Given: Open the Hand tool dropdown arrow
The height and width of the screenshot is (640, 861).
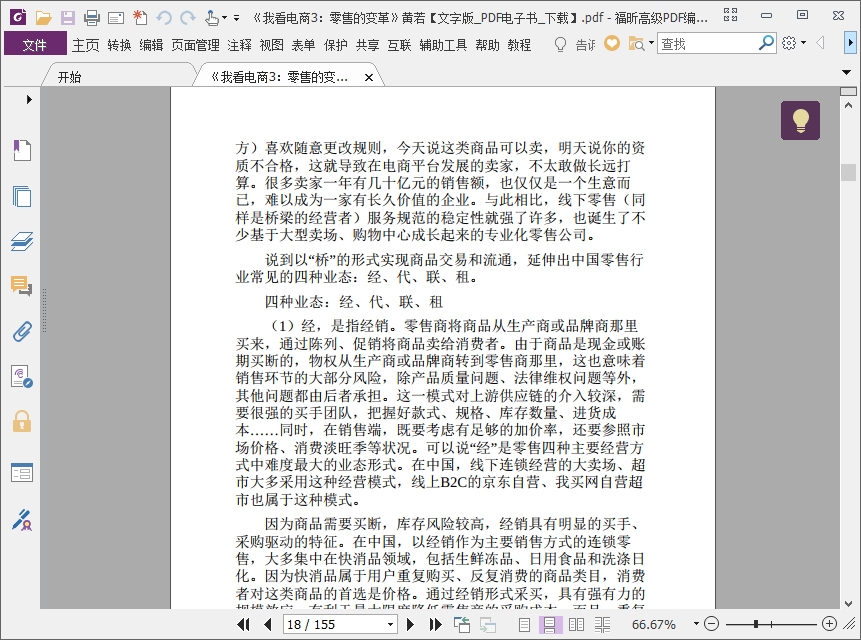Looking at the screenshot, I should click(x=224, y=18).
